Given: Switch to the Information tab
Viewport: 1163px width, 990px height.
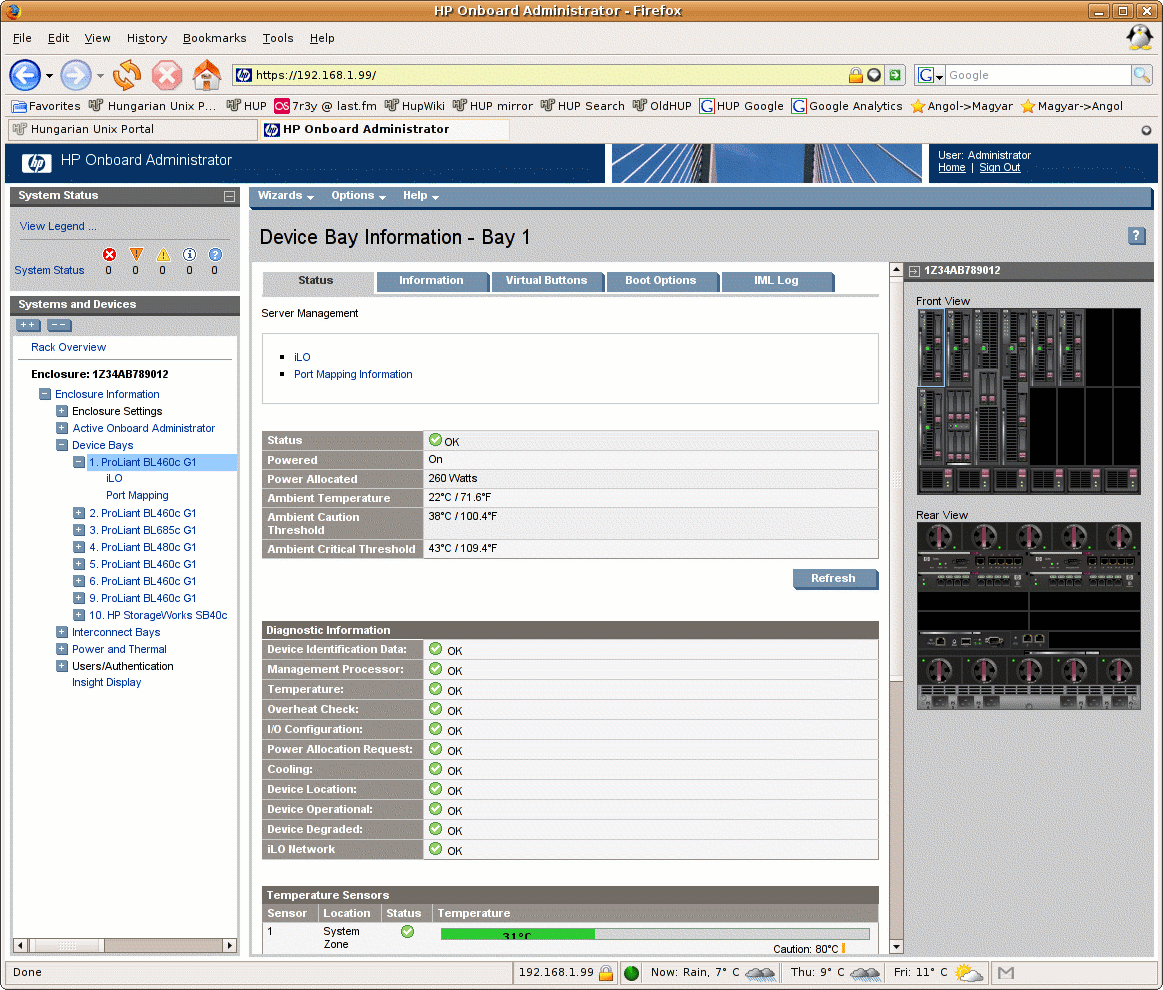Looking at the screenshot, I should click(x=432, y=281).
